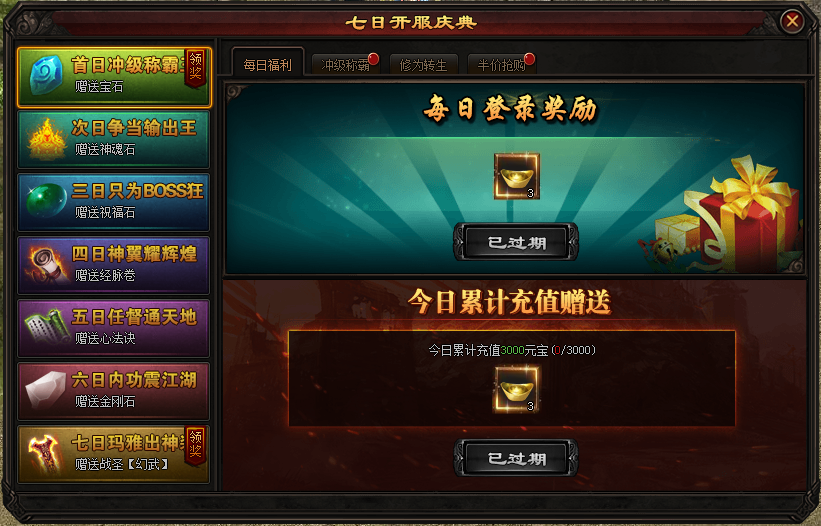Click the scroll icon for 四日神翼耀辉煌
This screenshot has width=821, height=526.
tap(46, 264)
